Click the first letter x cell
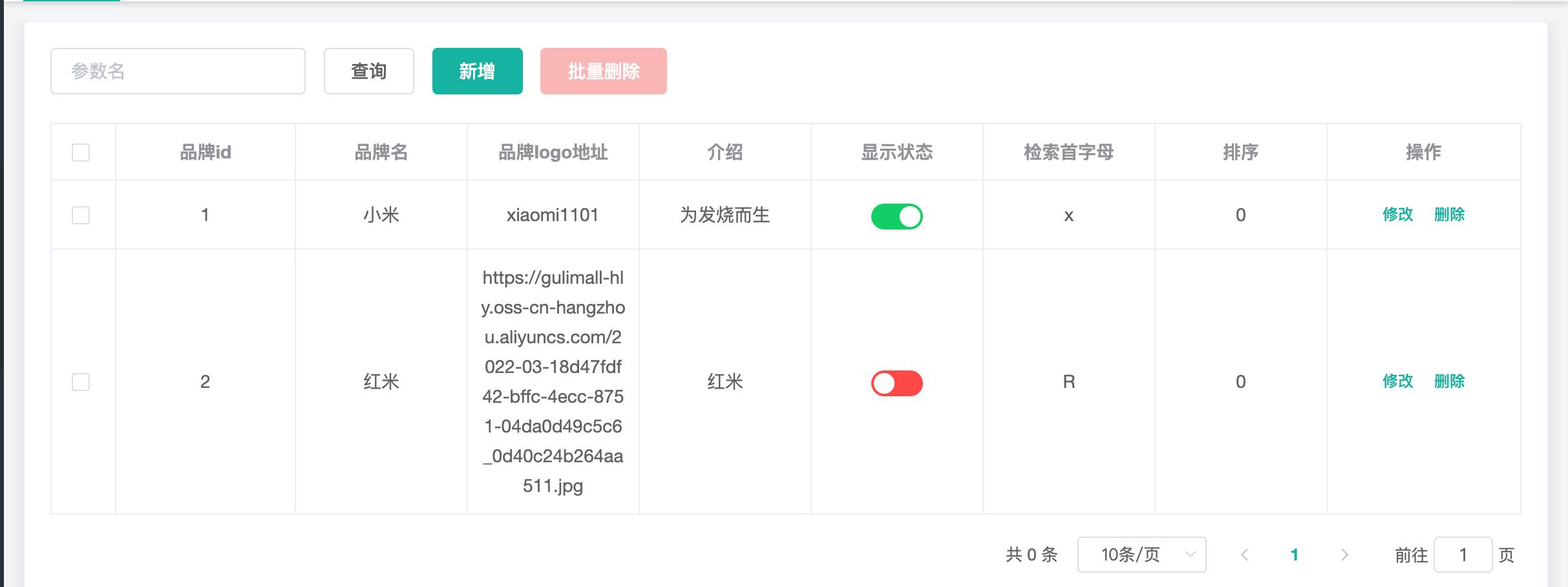 tap(1069, 215)
